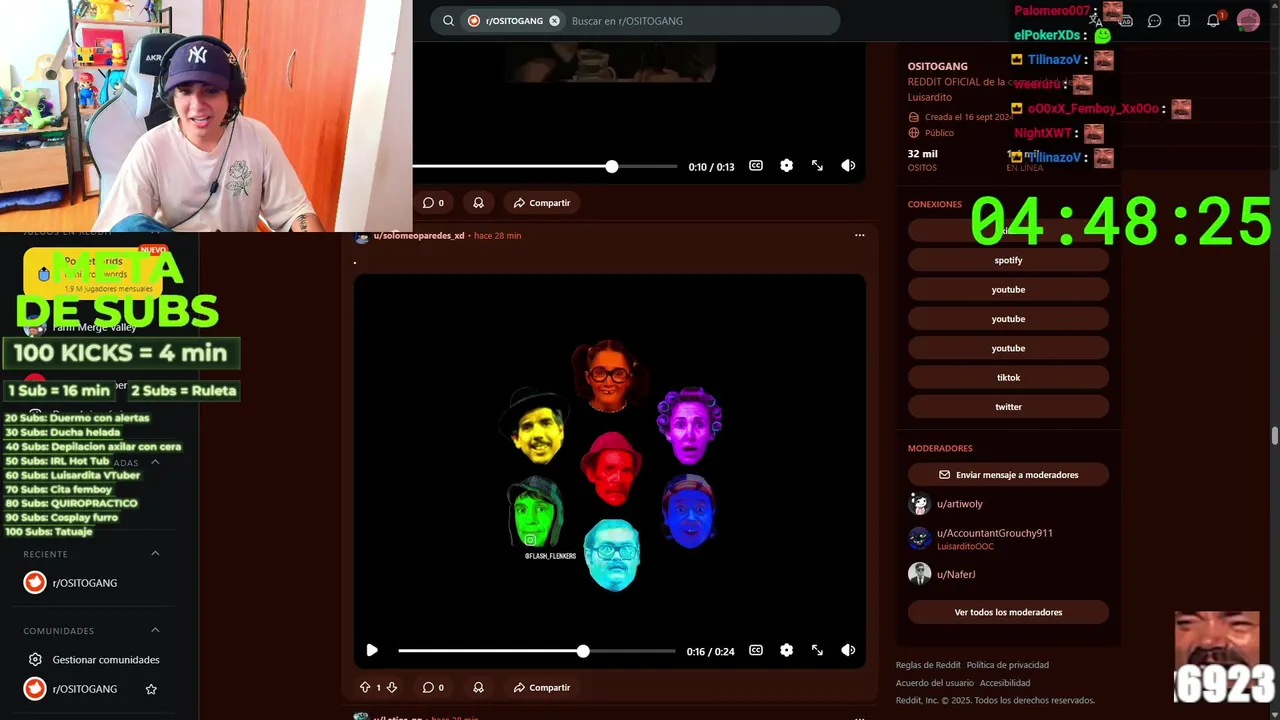
Task: Click the page vertical scrollbar
Action: [x=1274, y=436]
